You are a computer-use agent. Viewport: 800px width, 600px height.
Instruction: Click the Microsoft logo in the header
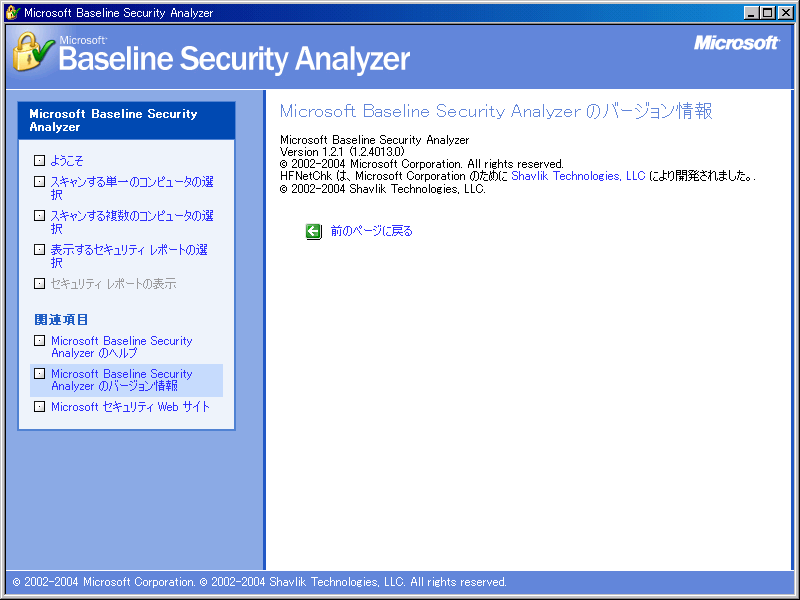(x=736, y=43)
